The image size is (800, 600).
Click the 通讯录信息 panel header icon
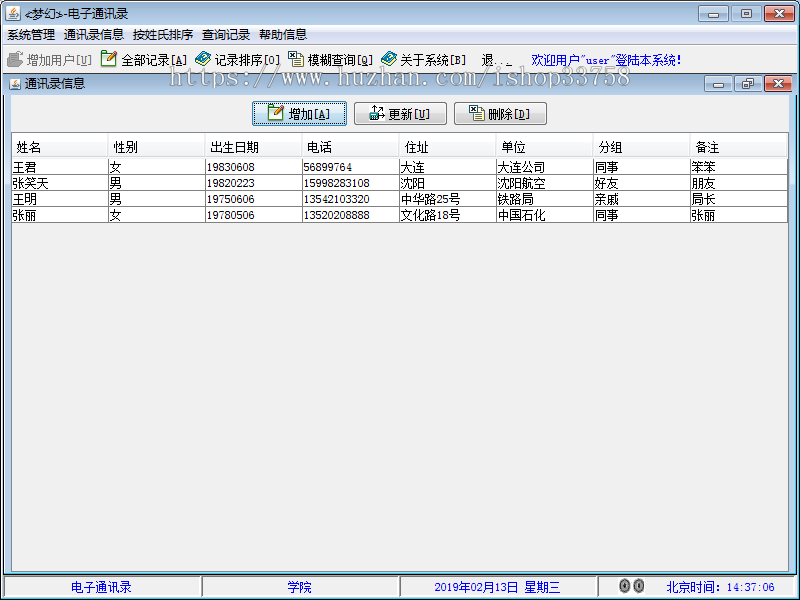point(13,84)
